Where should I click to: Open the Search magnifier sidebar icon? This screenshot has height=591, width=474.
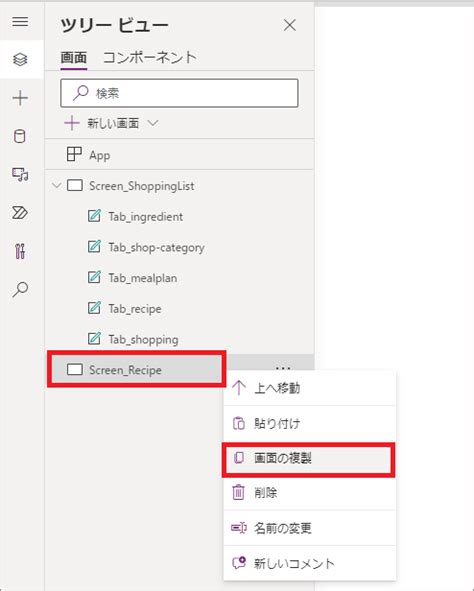click(20, 289)
